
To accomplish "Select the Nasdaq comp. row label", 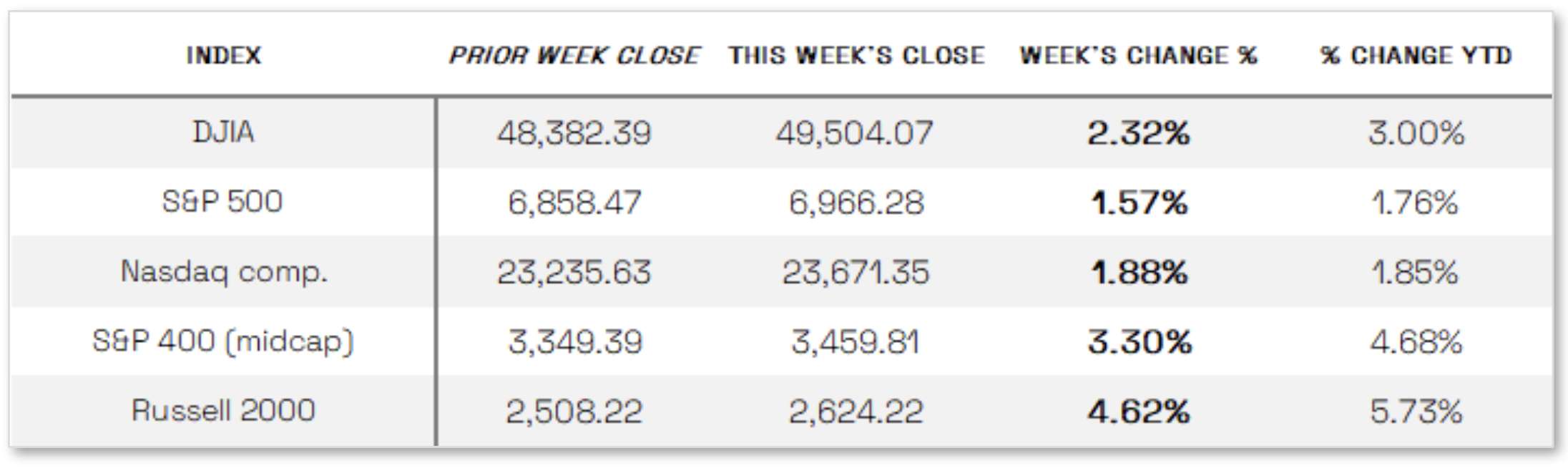I will coord(224,272).
